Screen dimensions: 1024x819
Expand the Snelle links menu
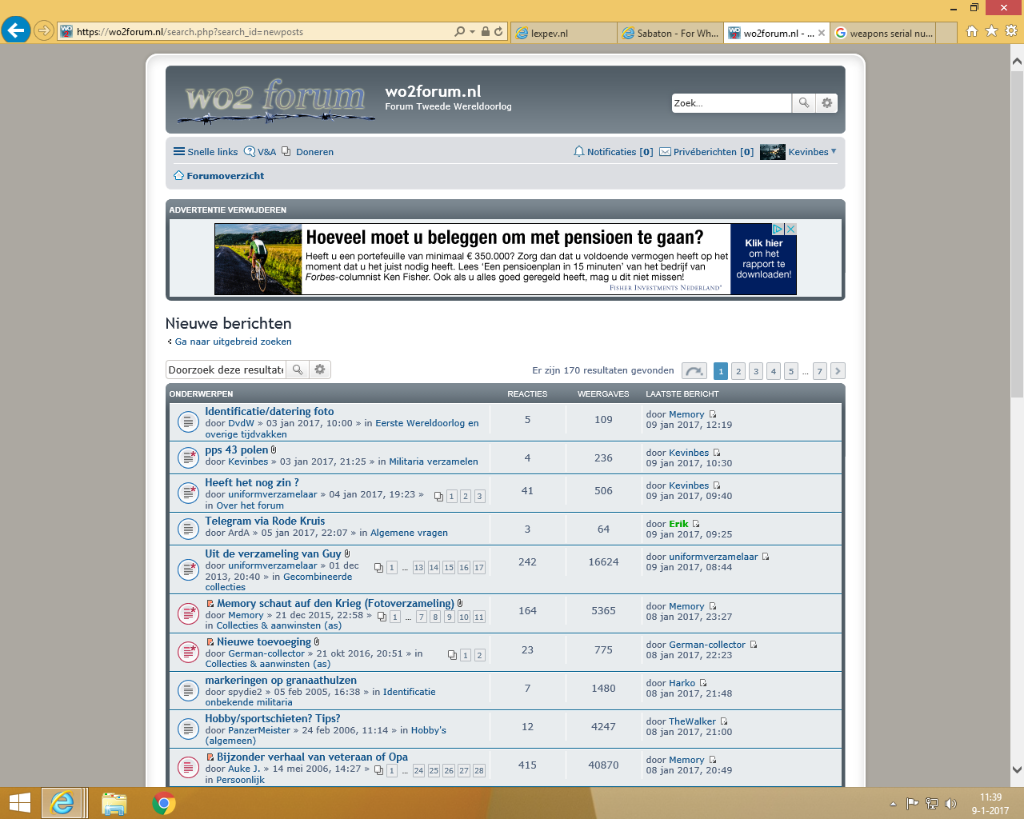[x=205, y=152]
